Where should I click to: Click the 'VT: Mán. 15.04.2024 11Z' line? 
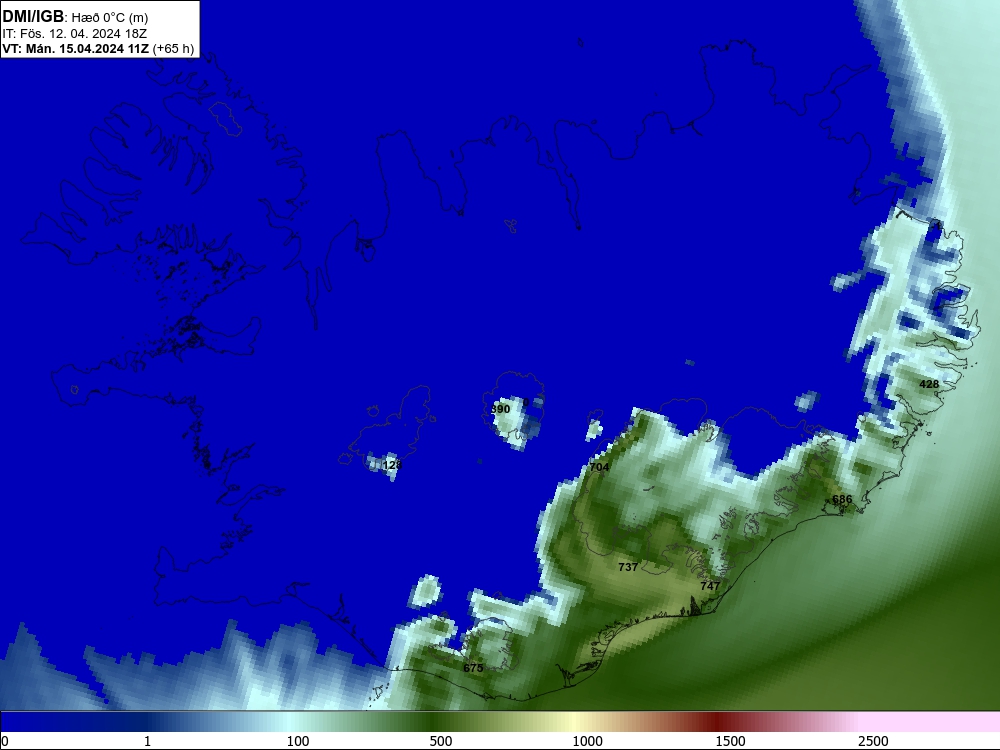click(x=76, y=48)
